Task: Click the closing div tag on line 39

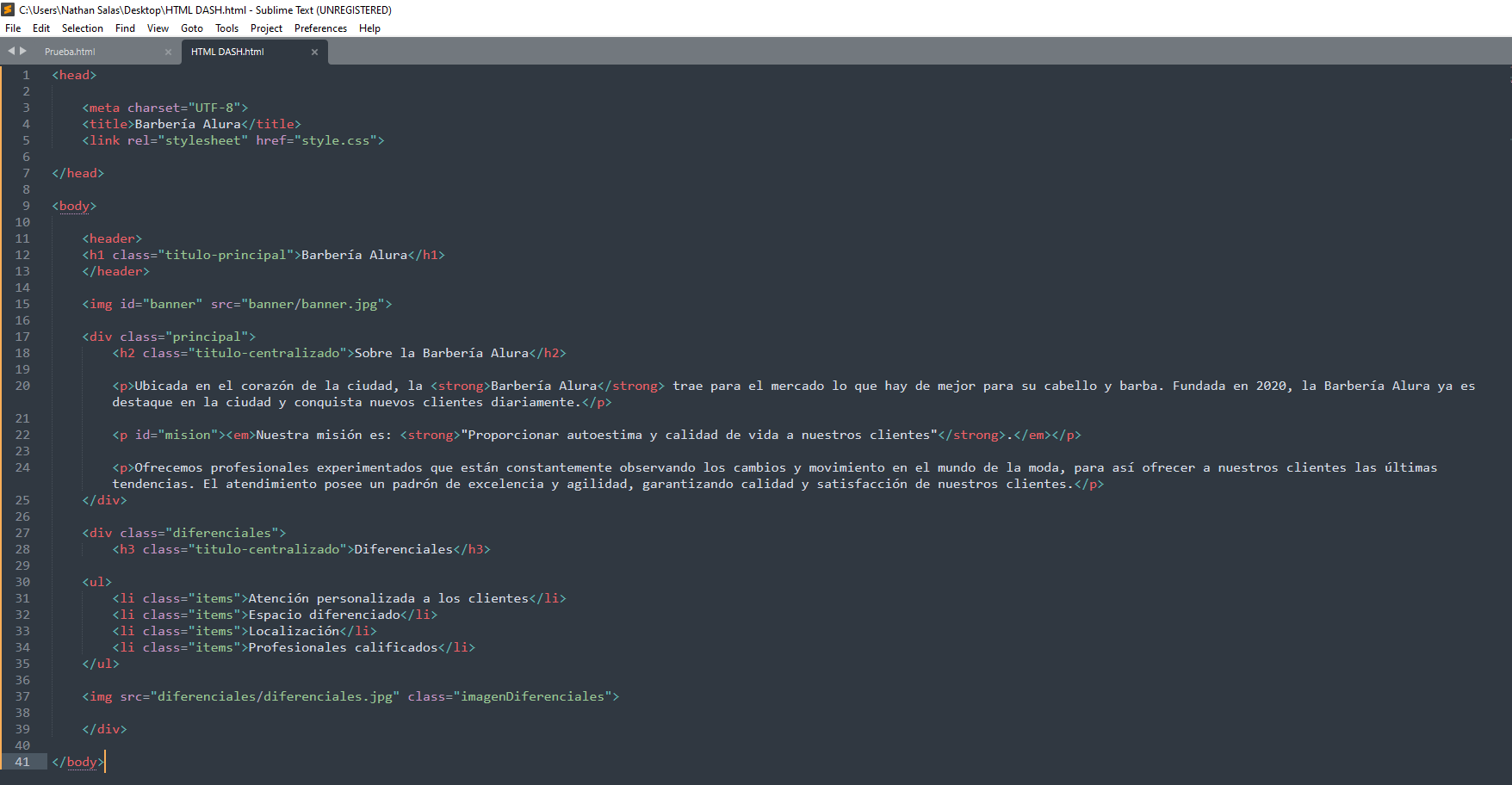Action: point(104,729)
